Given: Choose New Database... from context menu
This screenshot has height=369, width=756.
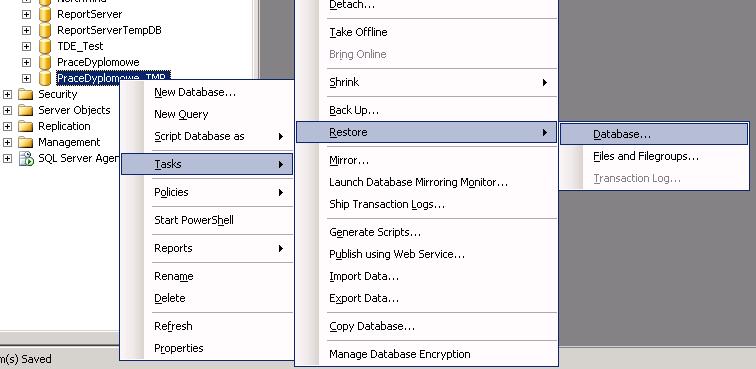Looking at the screenshot, I should 207,92.
